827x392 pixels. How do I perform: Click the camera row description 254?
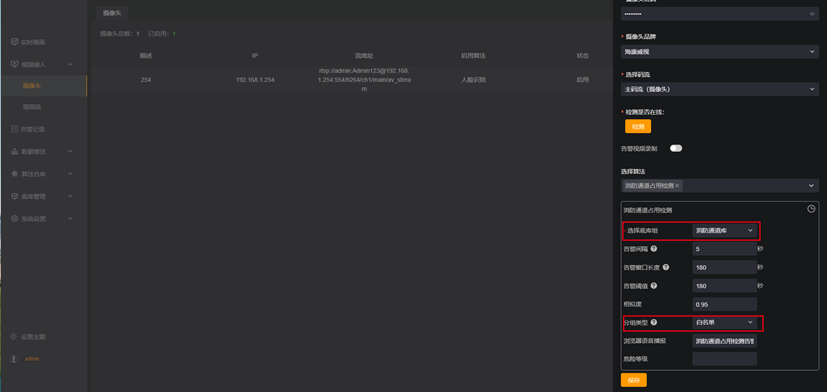click(x=146, y=80)
